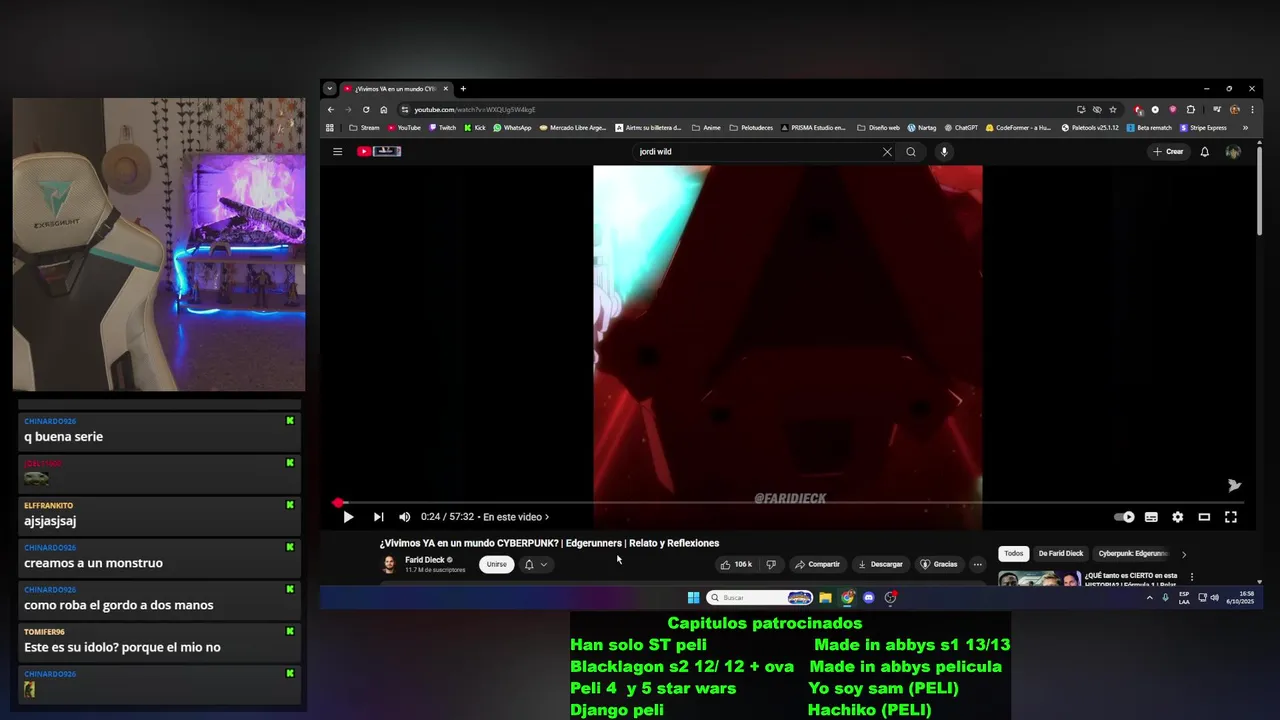
Task: Open Chrome three-dot menu
Action: 1252,110
